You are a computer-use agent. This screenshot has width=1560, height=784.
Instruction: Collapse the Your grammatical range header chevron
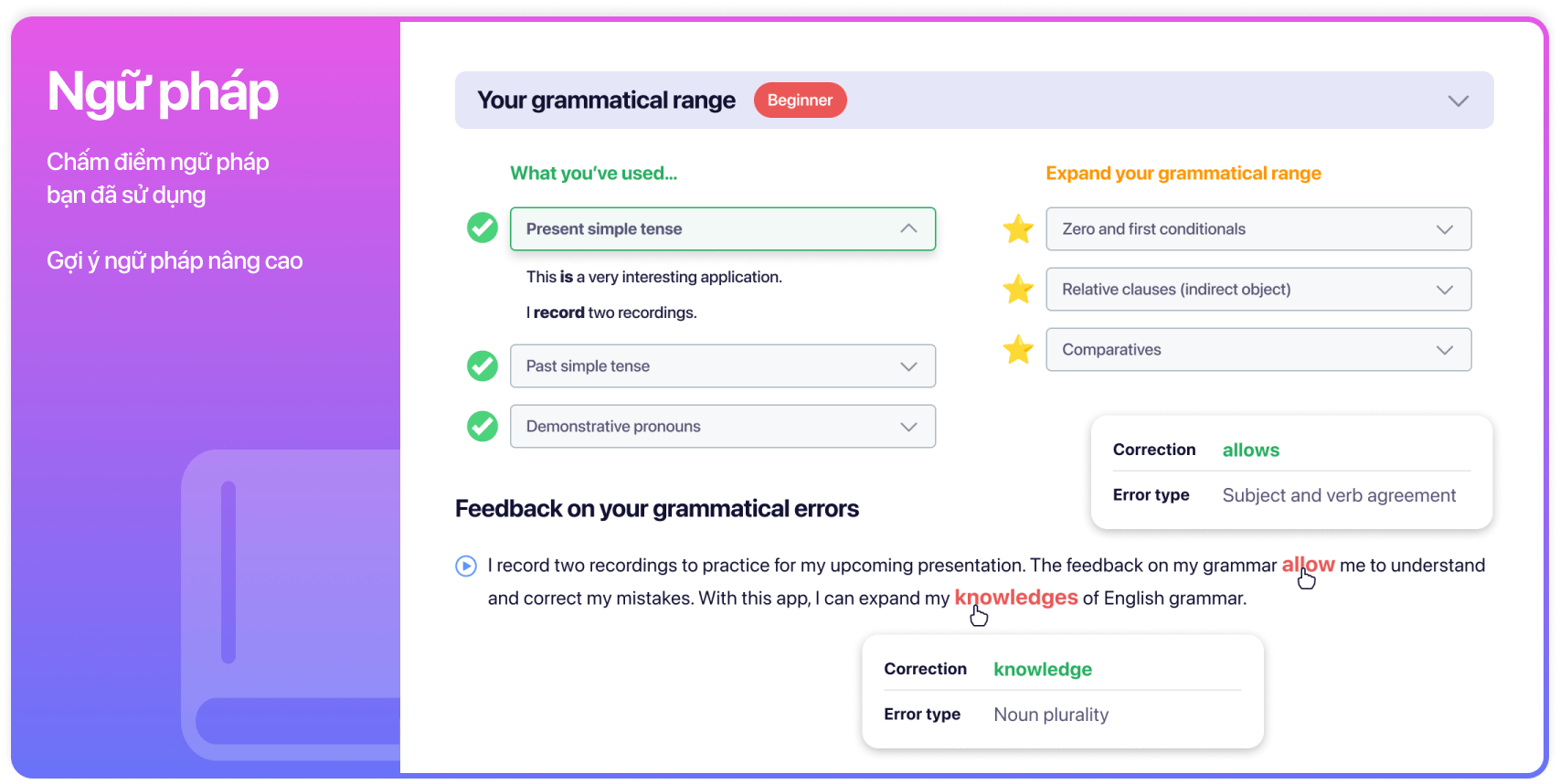pos(1459,101)
